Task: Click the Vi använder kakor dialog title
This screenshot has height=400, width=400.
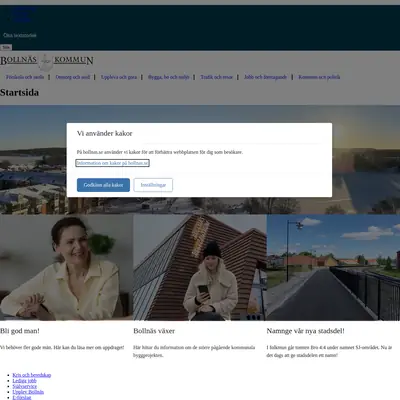Action: 105,133
